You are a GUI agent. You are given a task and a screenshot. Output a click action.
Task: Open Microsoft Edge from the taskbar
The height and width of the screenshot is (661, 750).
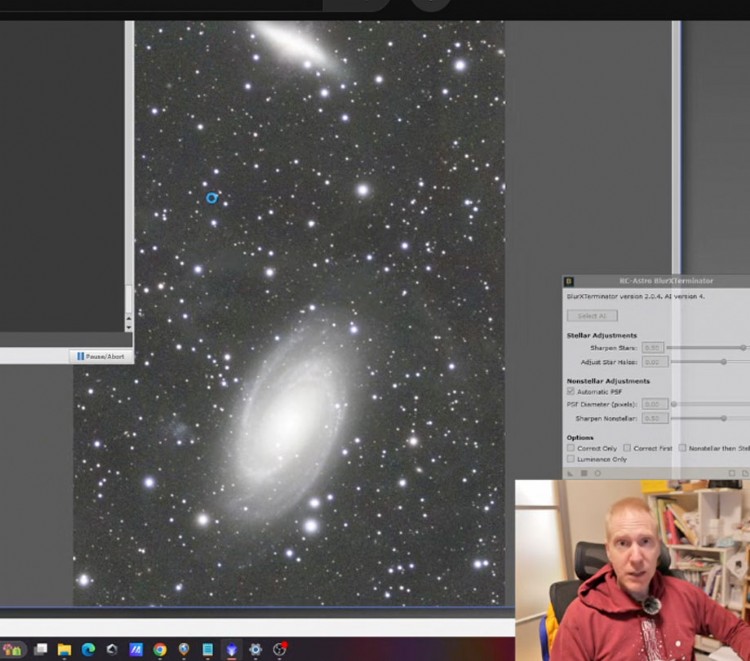click(88, 650)
